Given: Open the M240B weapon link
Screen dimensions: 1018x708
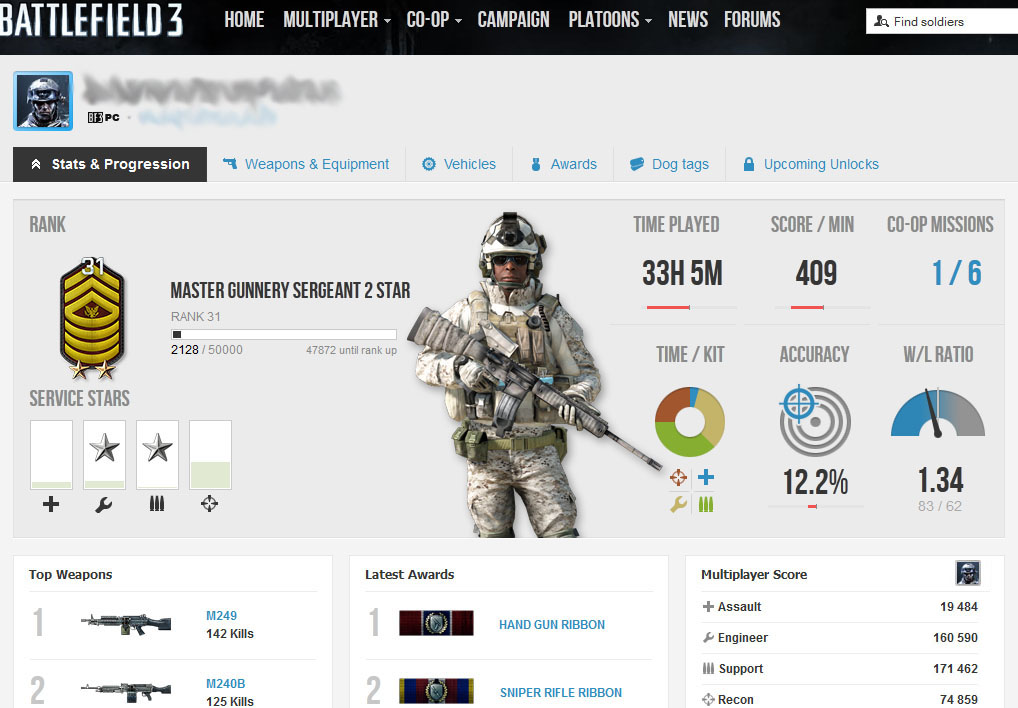Looking at the screenshot, I should 225,683.
